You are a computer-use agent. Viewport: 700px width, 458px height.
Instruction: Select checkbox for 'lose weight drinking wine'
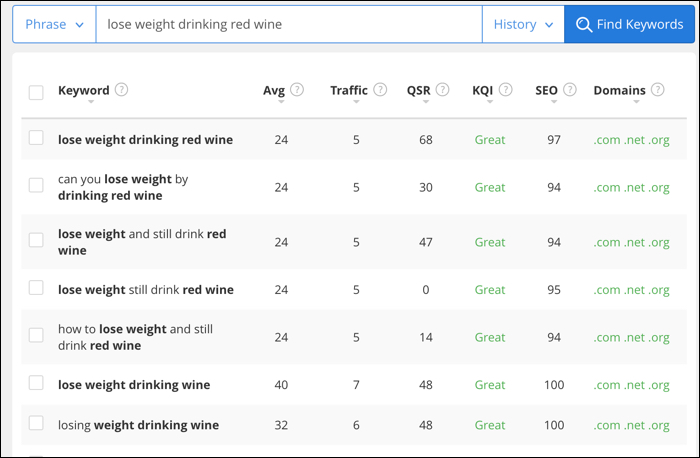36,383
